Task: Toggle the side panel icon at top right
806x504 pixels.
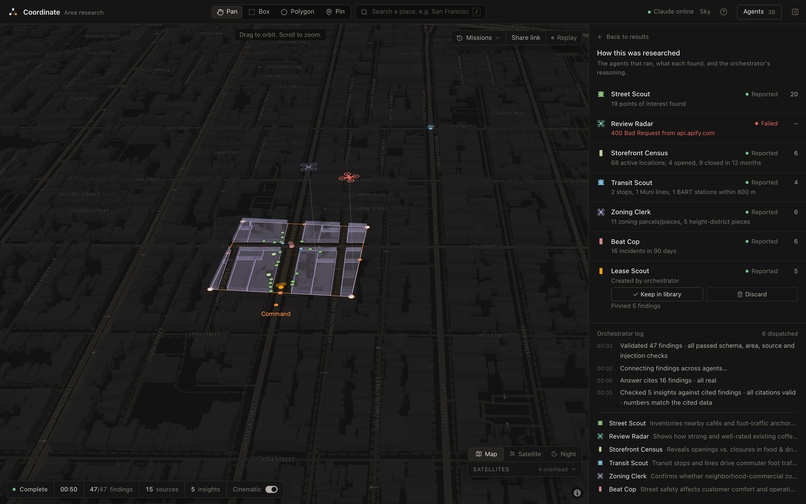Action: [x=795, y=12]
